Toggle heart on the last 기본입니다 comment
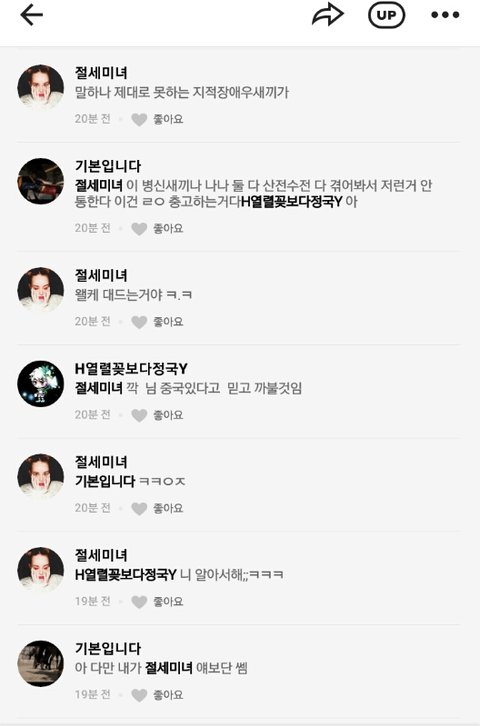This screenshot has width=480, height=727. tap(139, 695)
